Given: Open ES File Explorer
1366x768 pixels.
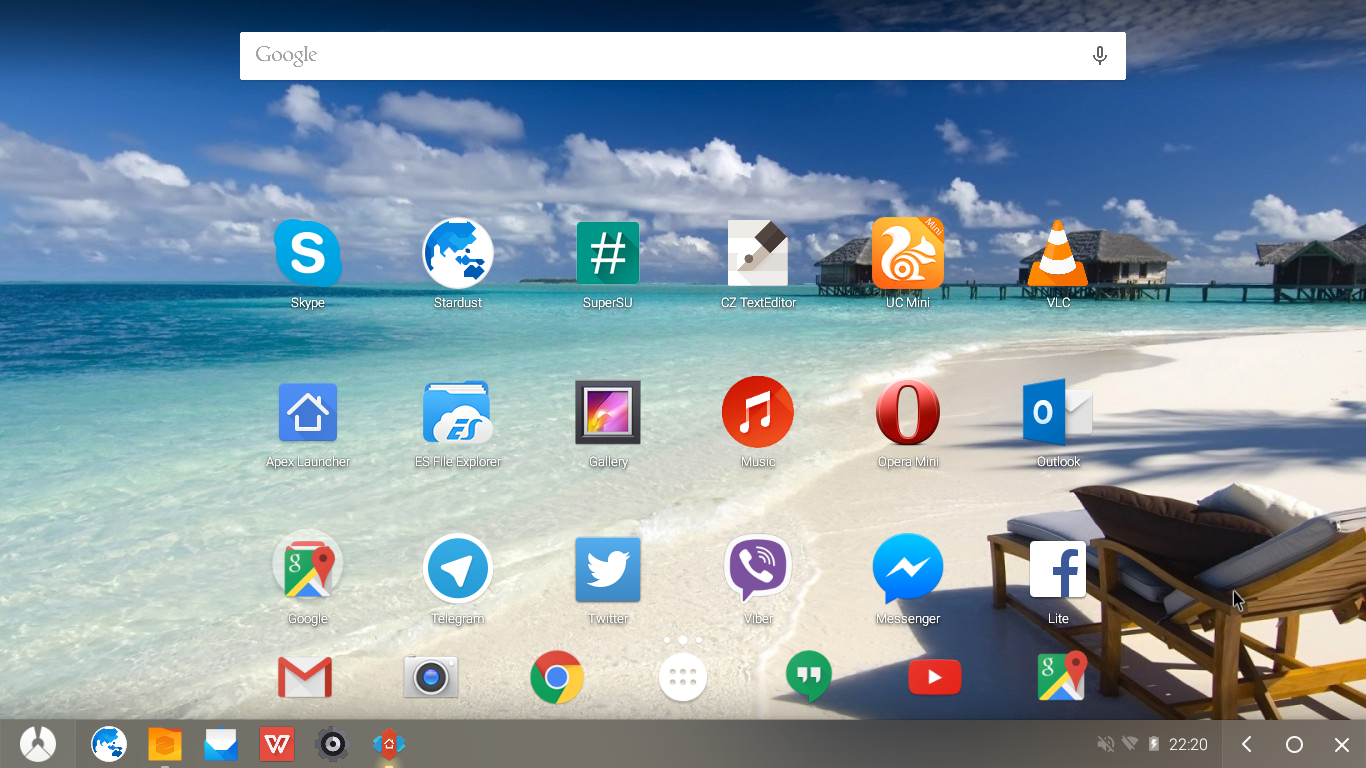Looking at the screenshot, I should [x=458, y=412].
